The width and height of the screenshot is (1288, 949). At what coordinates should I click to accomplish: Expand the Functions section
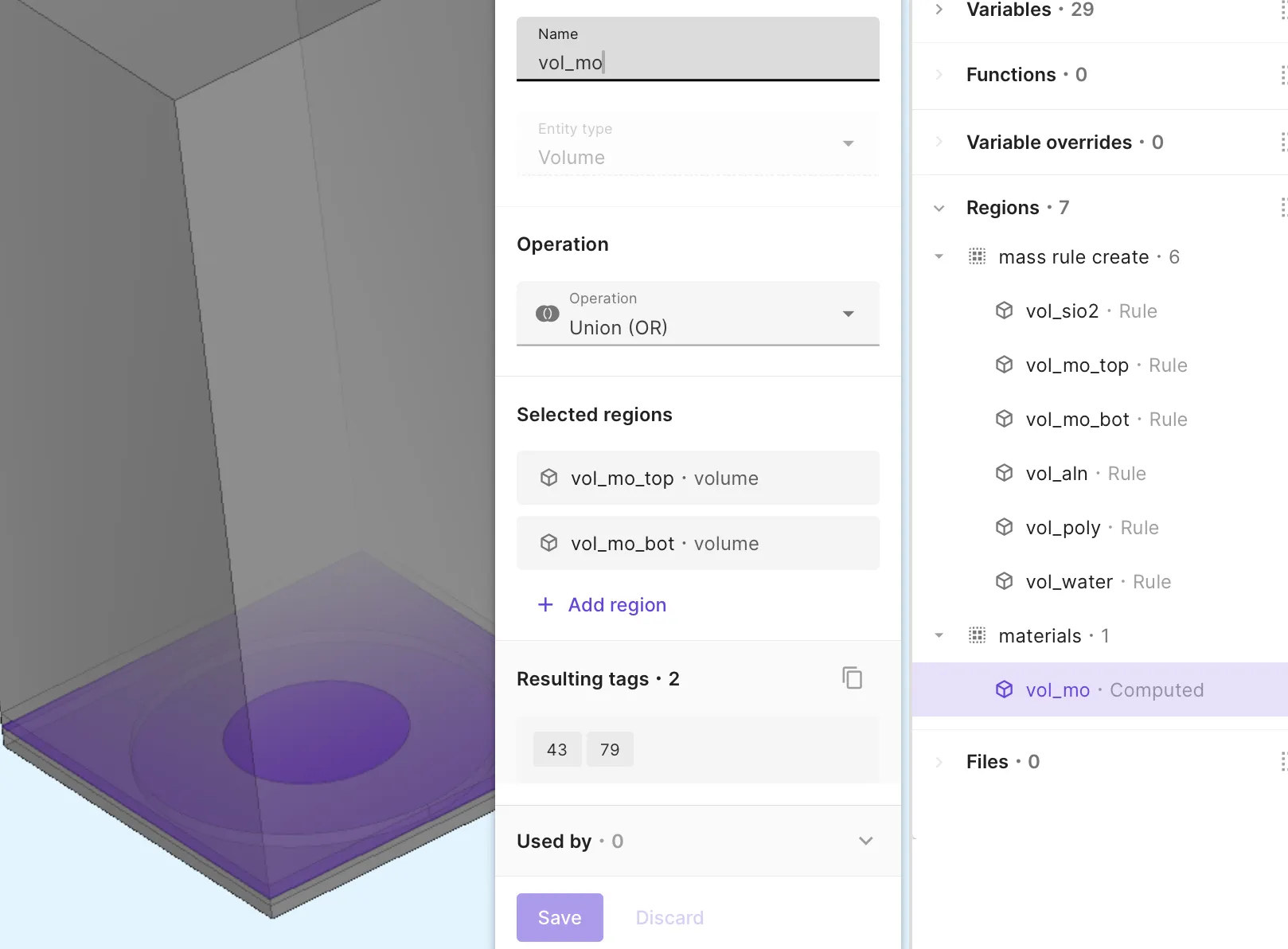tap(939, 75)
